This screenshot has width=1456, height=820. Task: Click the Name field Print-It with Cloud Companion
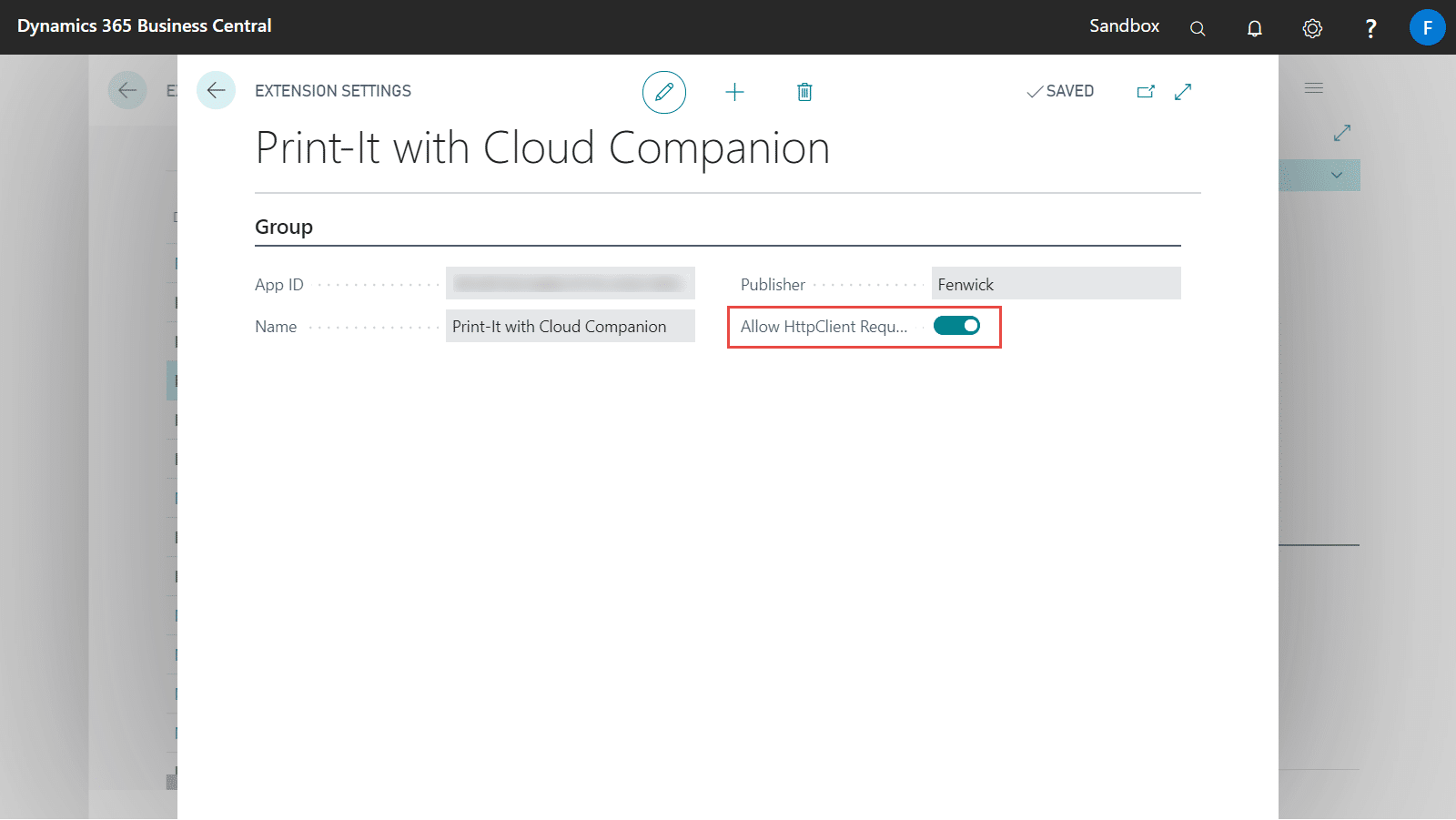(571, 326)
